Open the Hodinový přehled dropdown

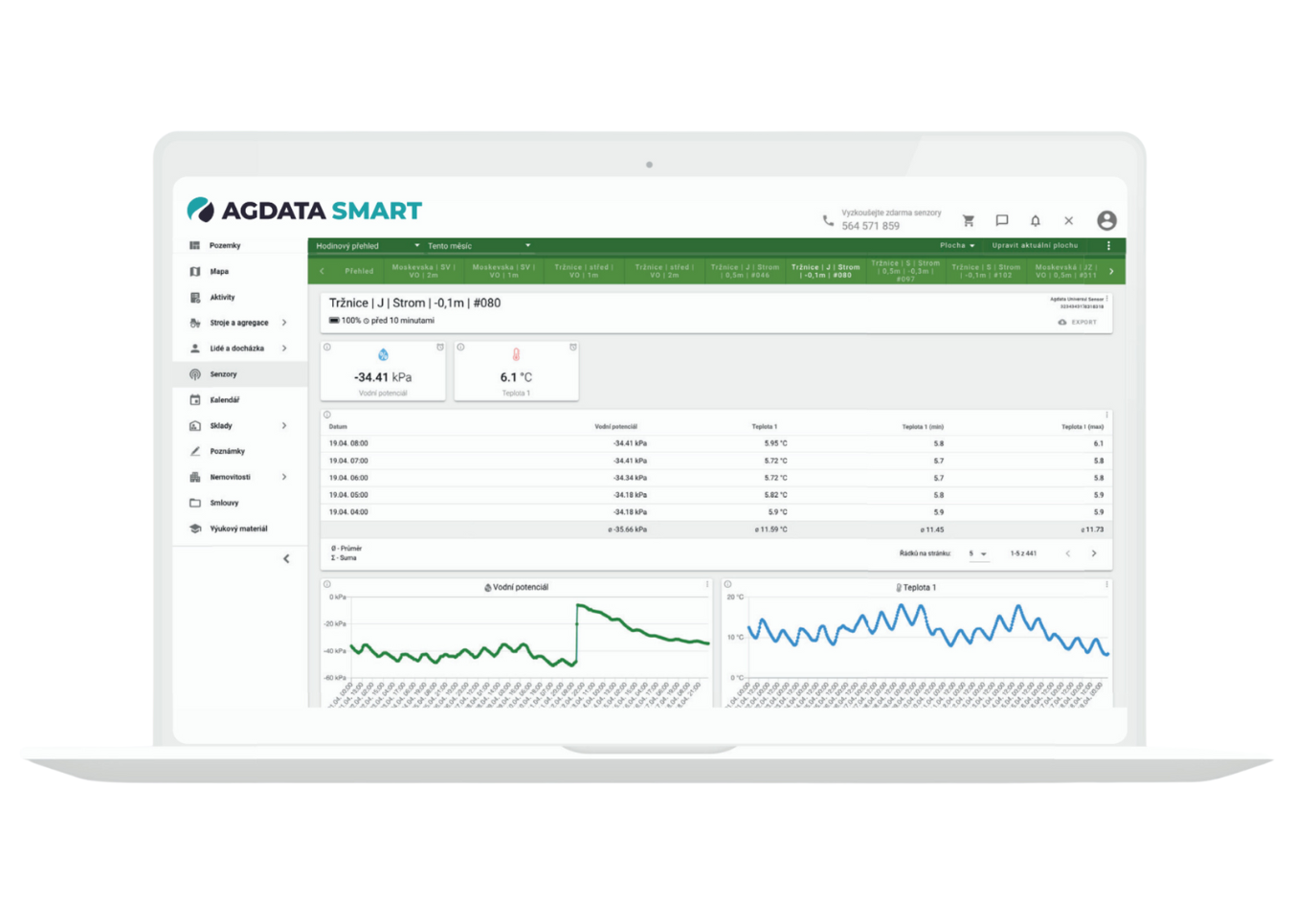pos(368,246)
